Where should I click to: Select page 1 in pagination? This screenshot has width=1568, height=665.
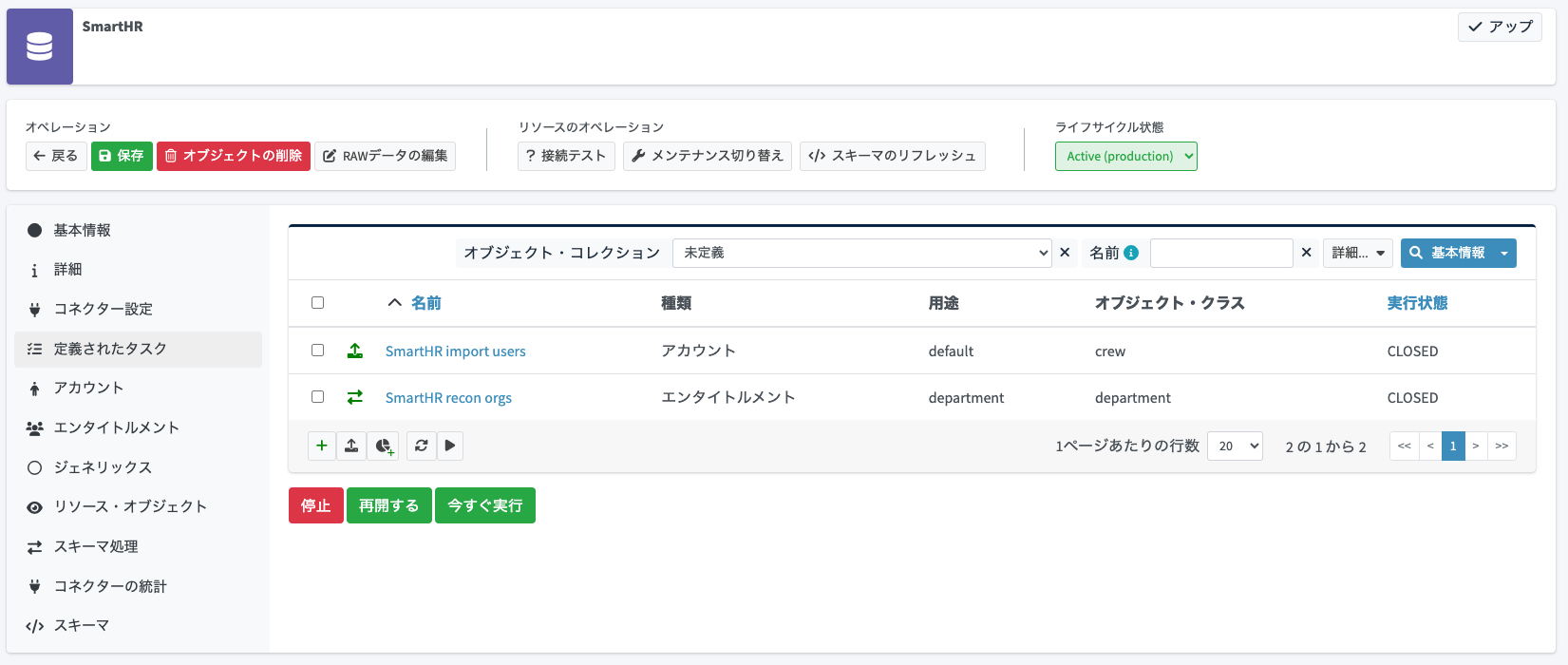[x=1453, y=446]
